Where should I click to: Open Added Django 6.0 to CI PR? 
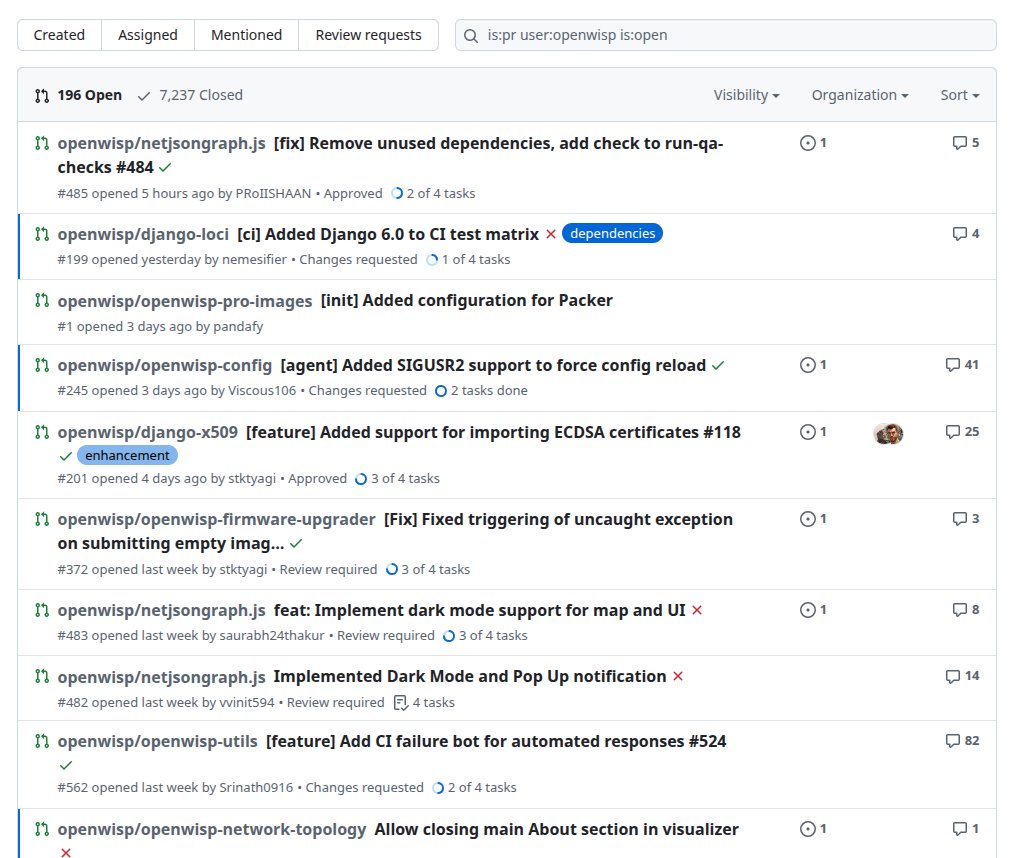(x=388, y=234)
